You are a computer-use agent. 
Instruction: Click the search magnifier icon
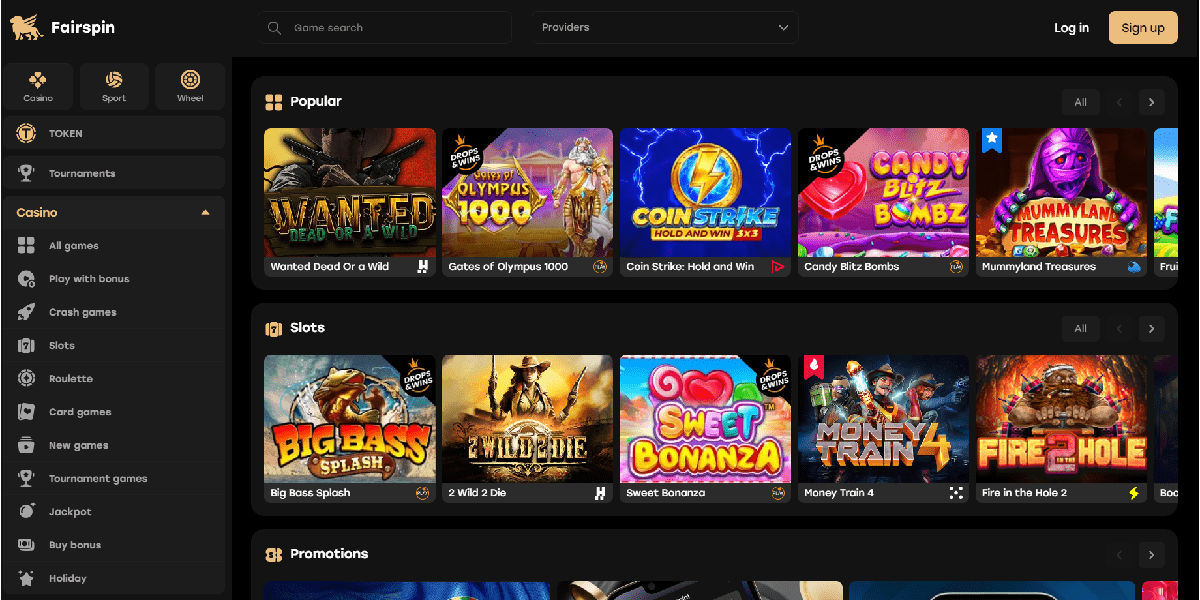pos(275,28)
